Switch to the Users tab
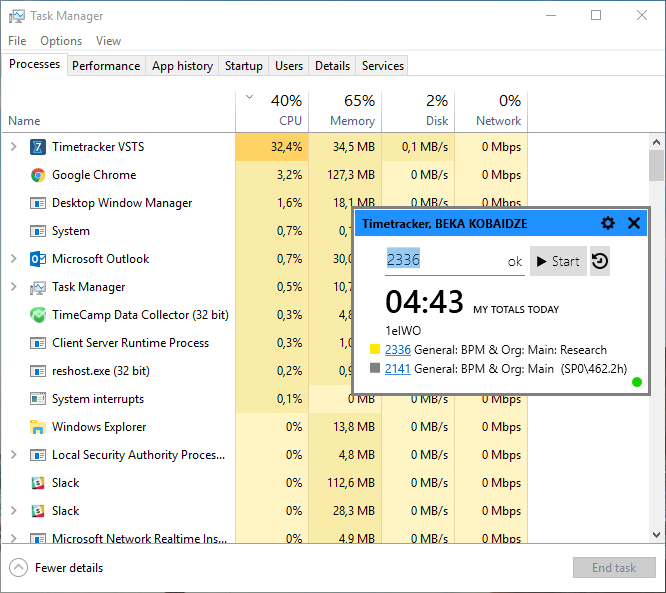The image size is (666, 593). 289,66
